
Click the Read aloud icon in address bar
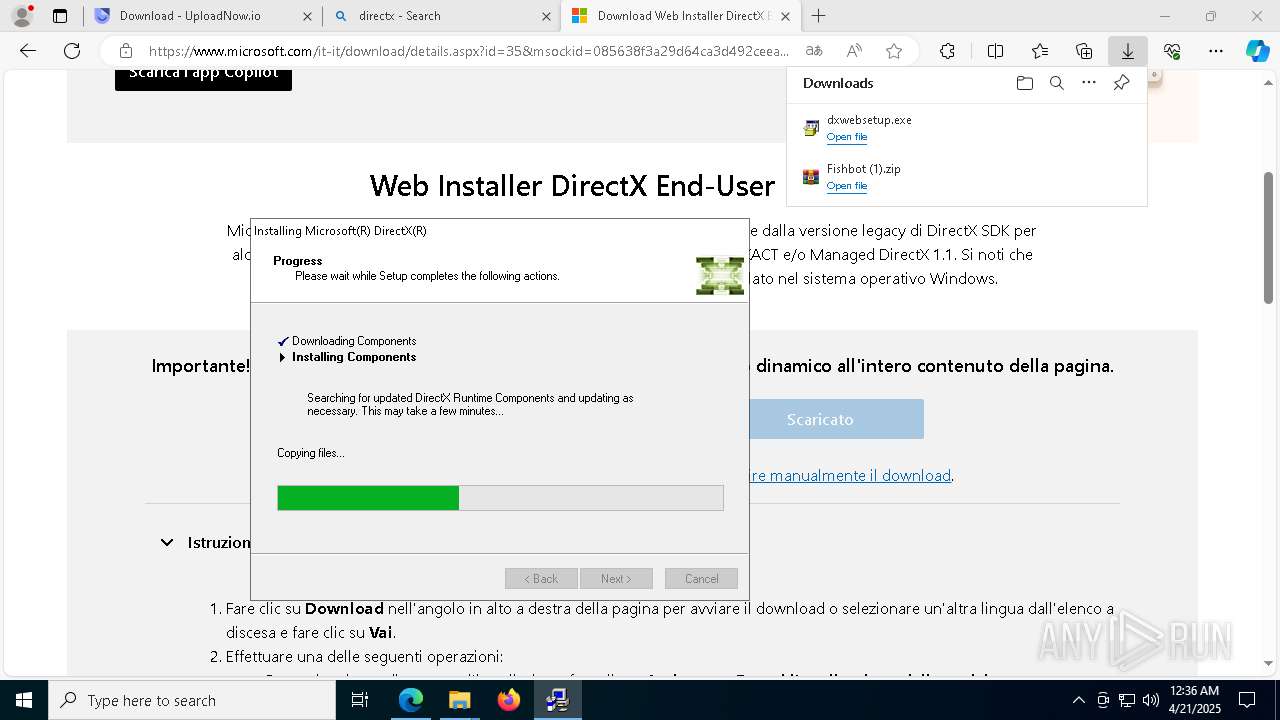[x=854, y=51]
